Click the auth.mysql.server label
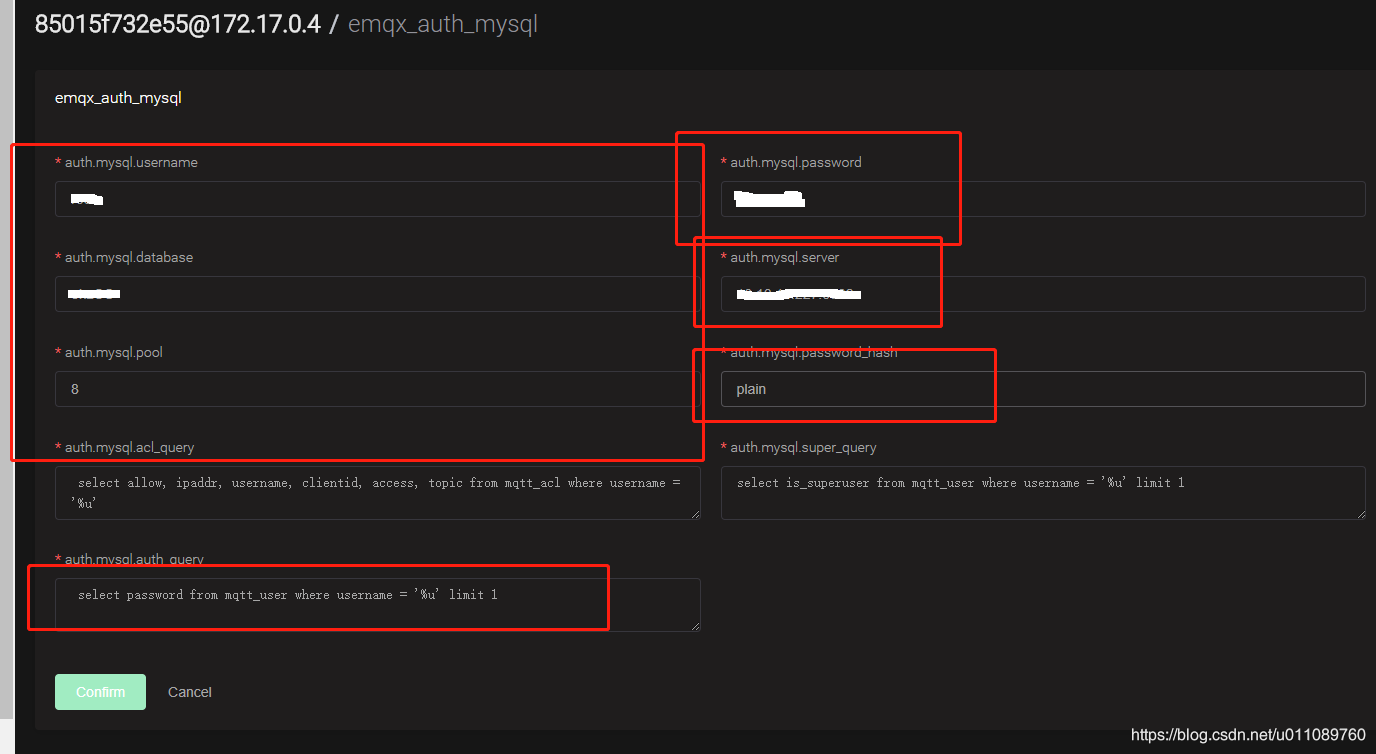The width and height of the screenshot is (1376, 754). tap(785, 257)
